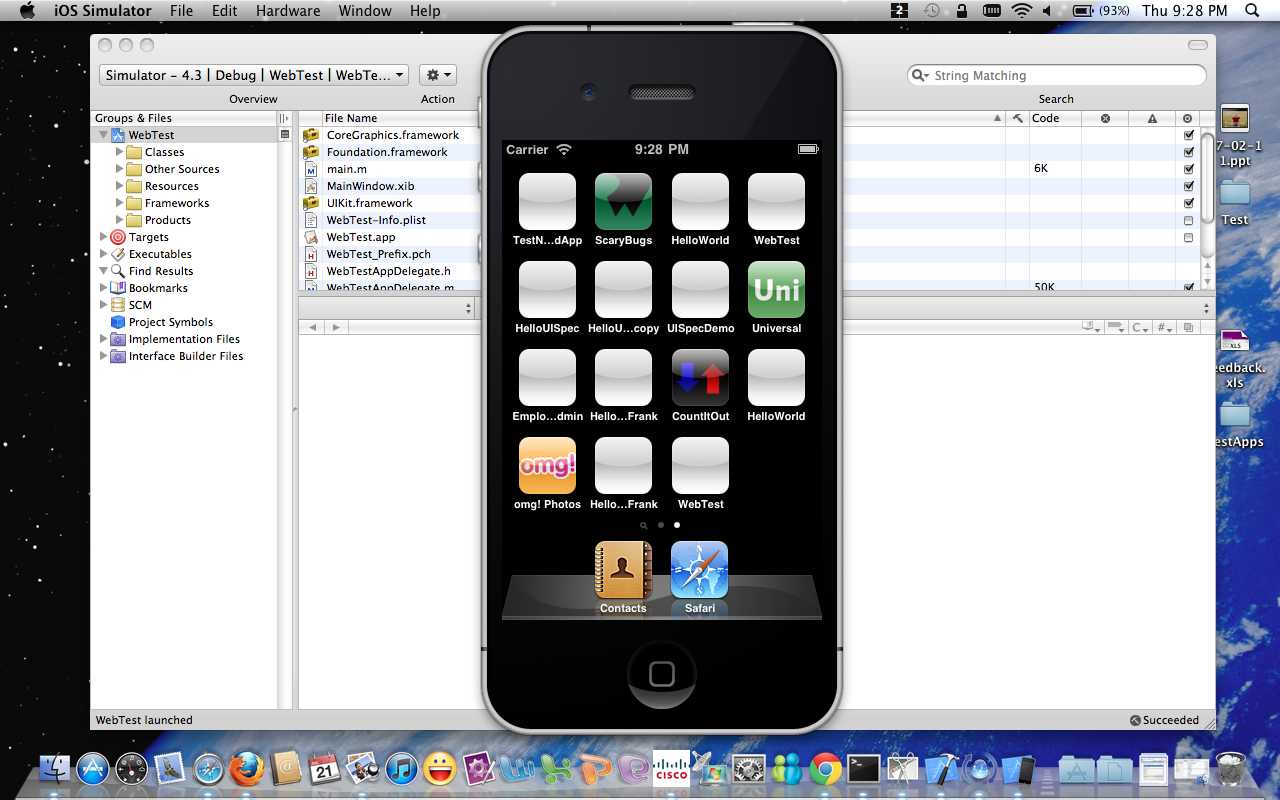
Task: Open the Window menu
Action: pyautogui.click(x=364, y=11)
